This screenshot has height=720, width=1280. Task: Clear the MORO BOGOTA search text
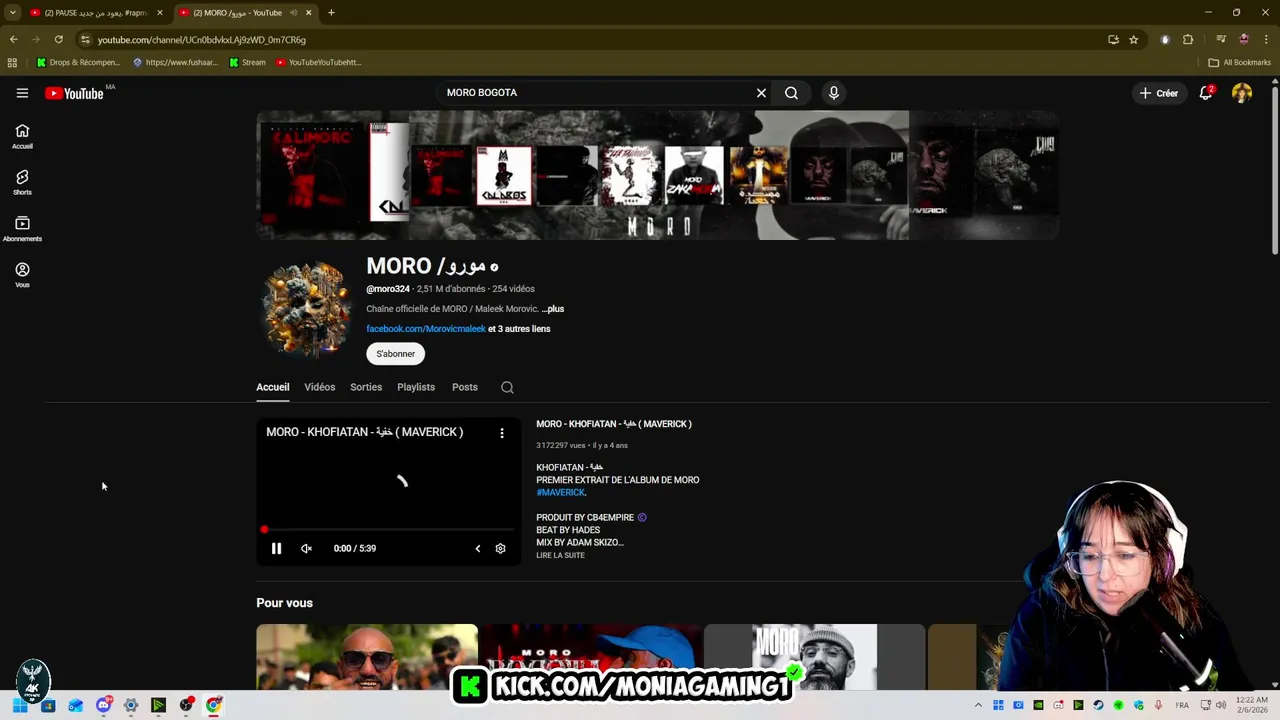[761, 93]
